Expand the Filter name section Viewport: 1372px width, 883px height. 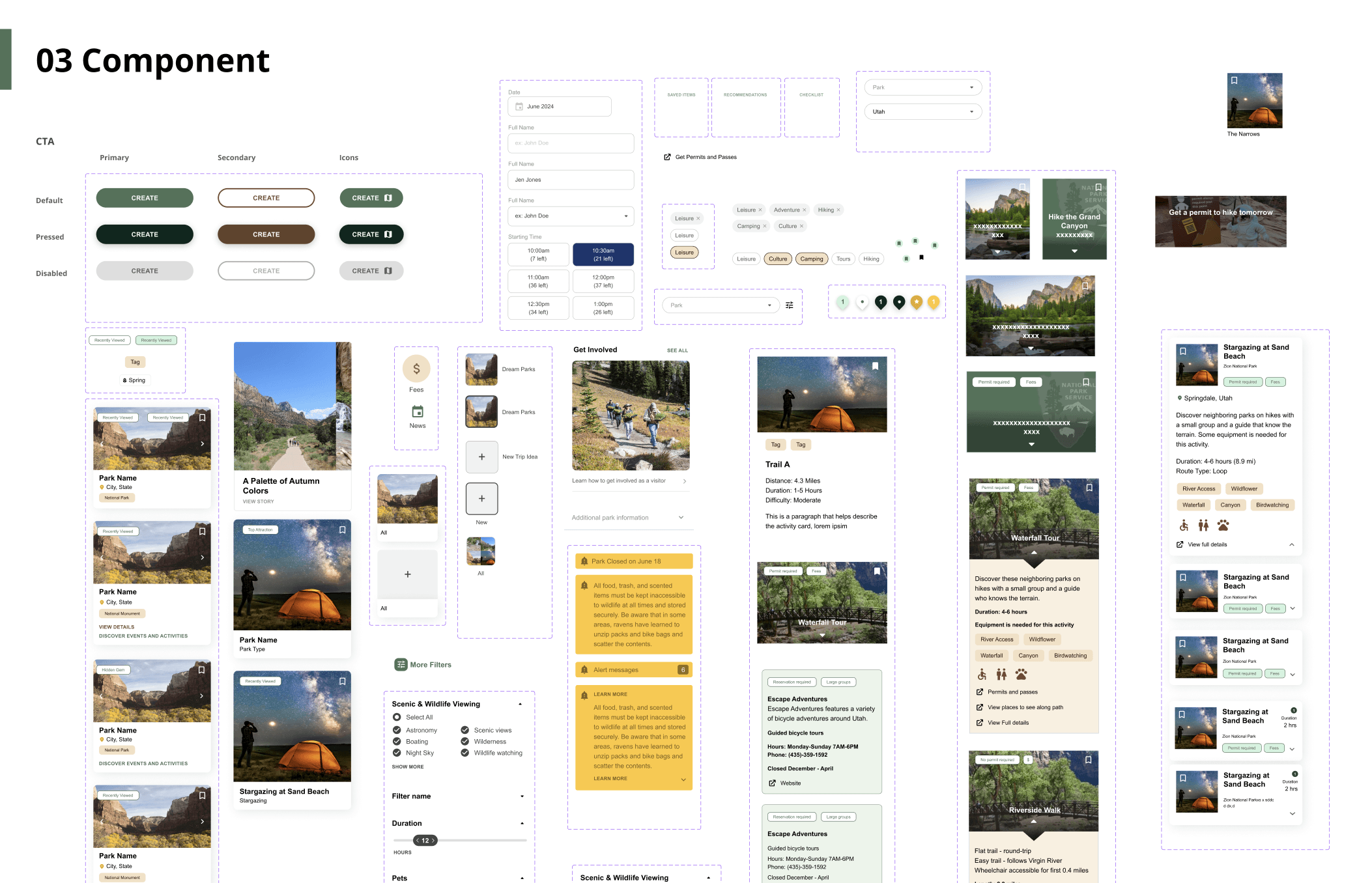(522, 796)
